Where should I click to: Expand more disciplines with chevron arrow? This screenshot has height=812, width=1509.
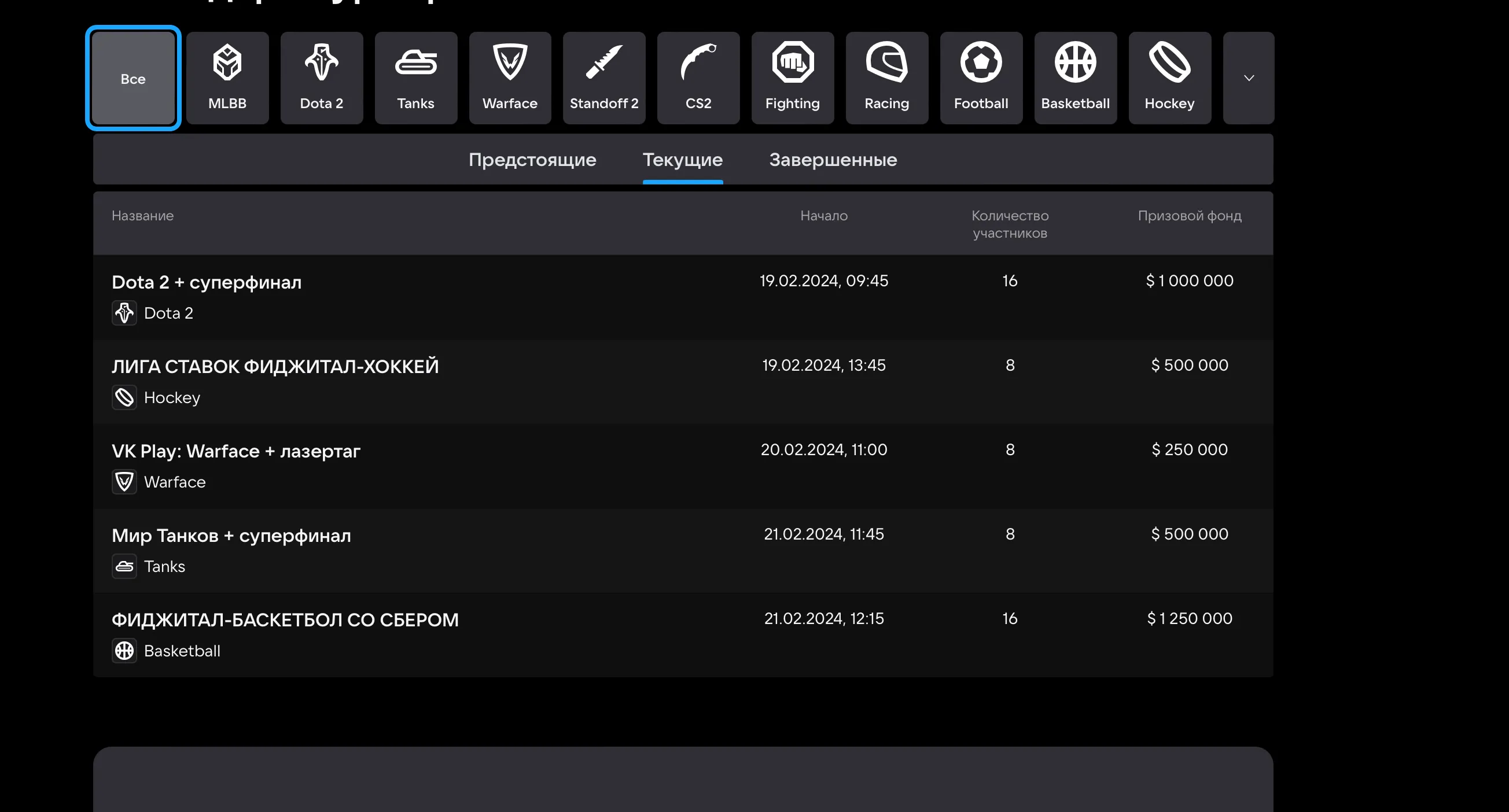[x=1248, y=78]
